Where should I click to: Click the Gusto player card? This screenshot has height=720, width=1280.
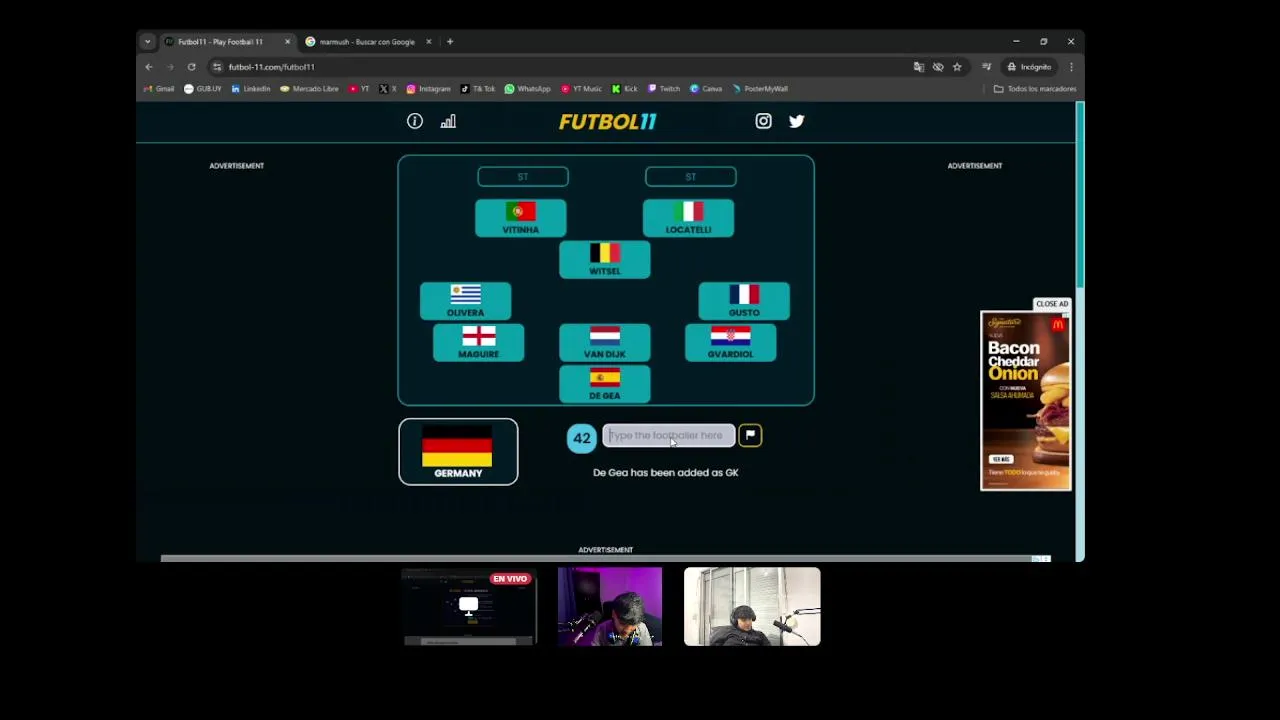tap(744, 301)
